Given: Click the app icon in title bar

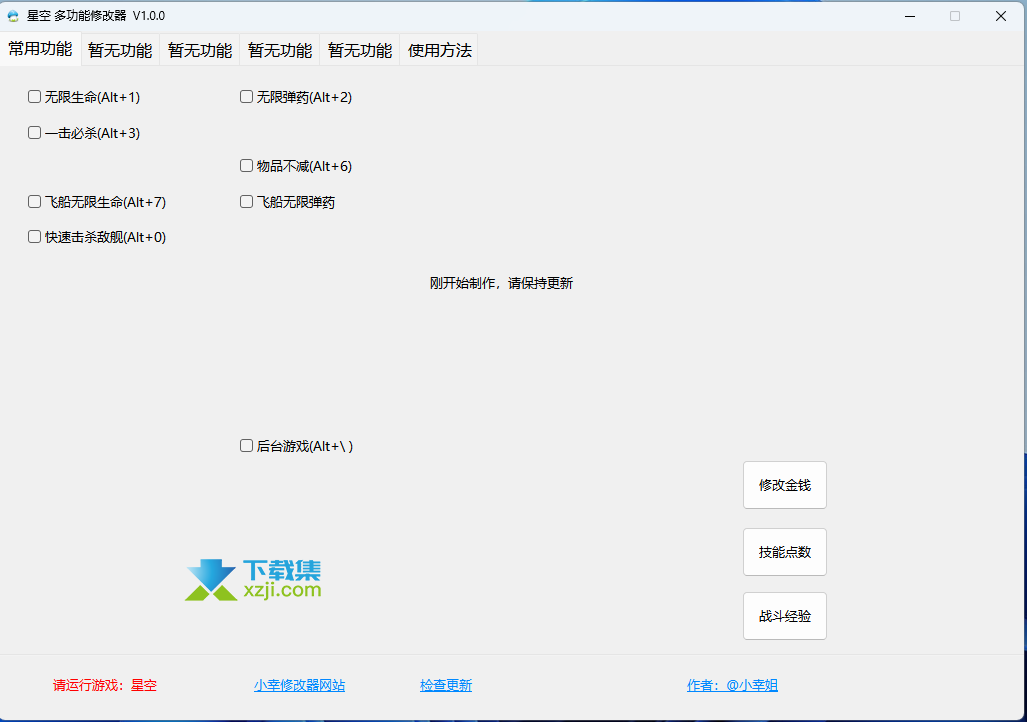Looking at the screenshot, I should click(x=13, y=16).
